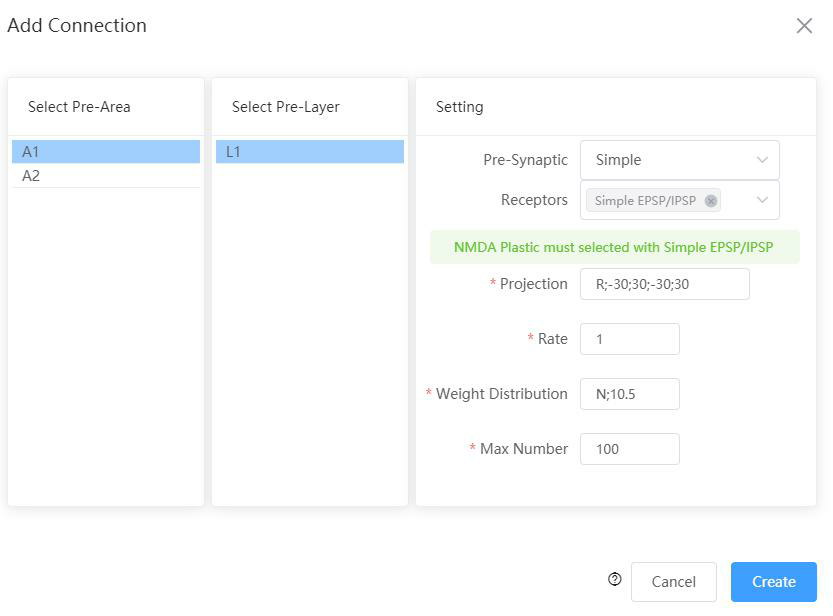833x616 pixels.
Task: Expand the Pre-Synaptic chevron arrow
Action: point(762,160)
